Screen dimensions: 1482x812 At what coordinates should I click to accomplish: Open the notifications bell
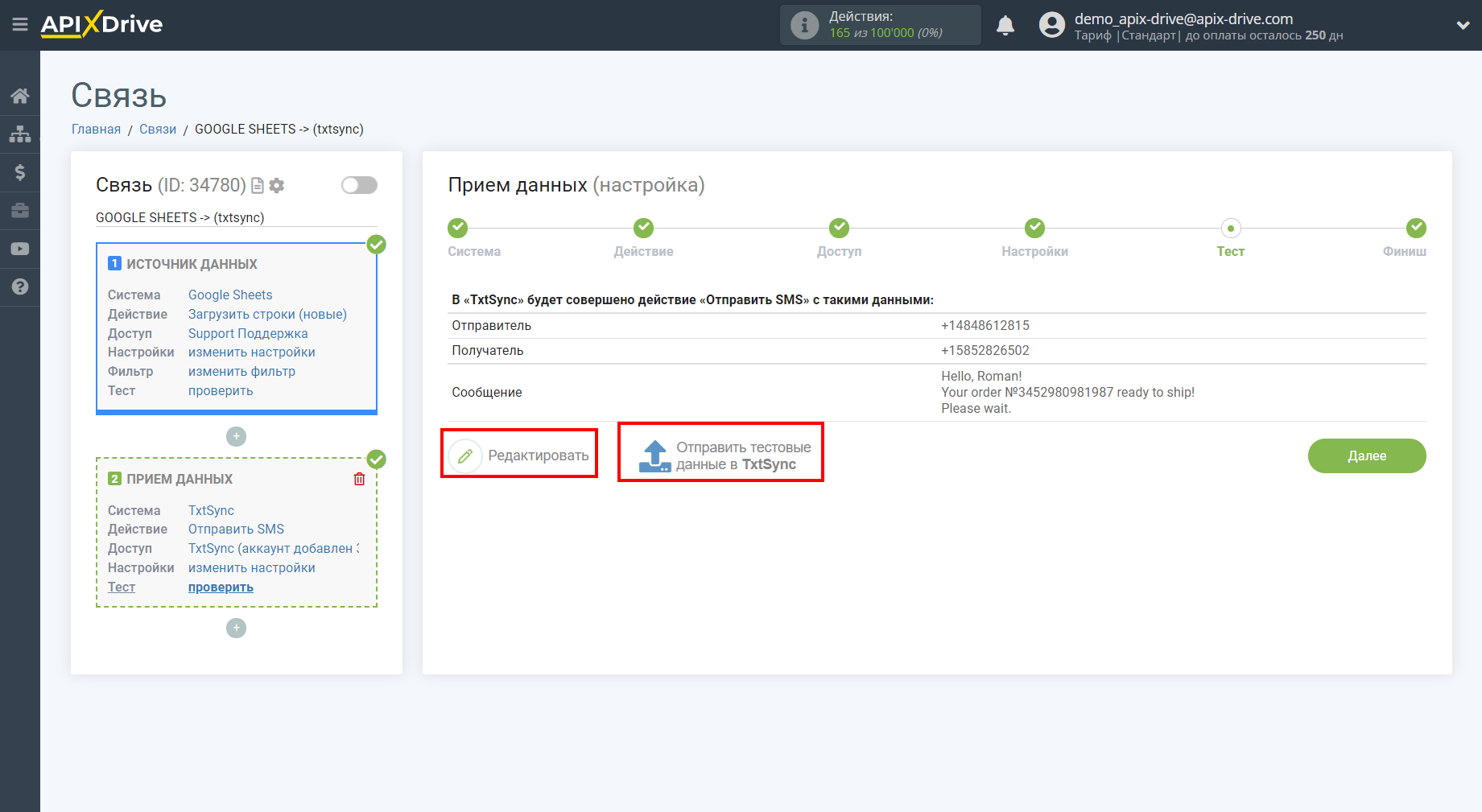click(1005, 26)
